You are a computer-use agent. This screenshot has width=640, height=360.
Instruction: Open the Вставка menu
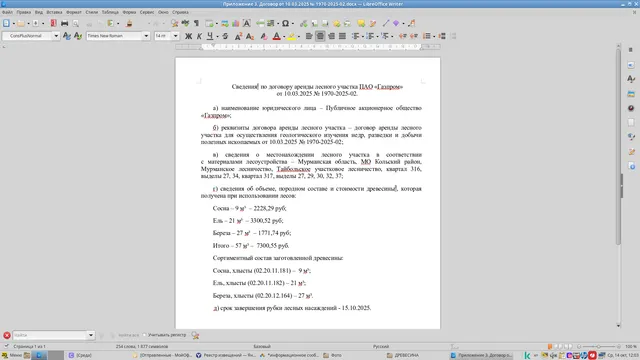[54, 12]
